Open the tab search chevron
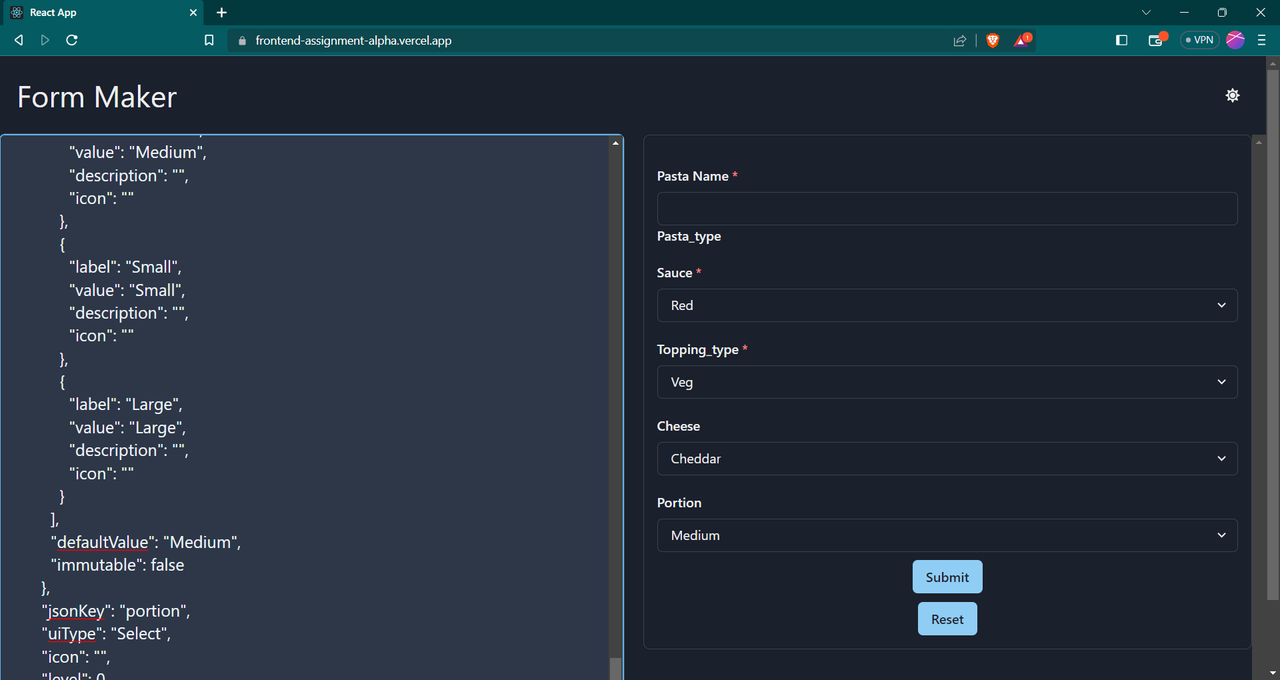The image size is (1280, 680). coord(1146,13)
